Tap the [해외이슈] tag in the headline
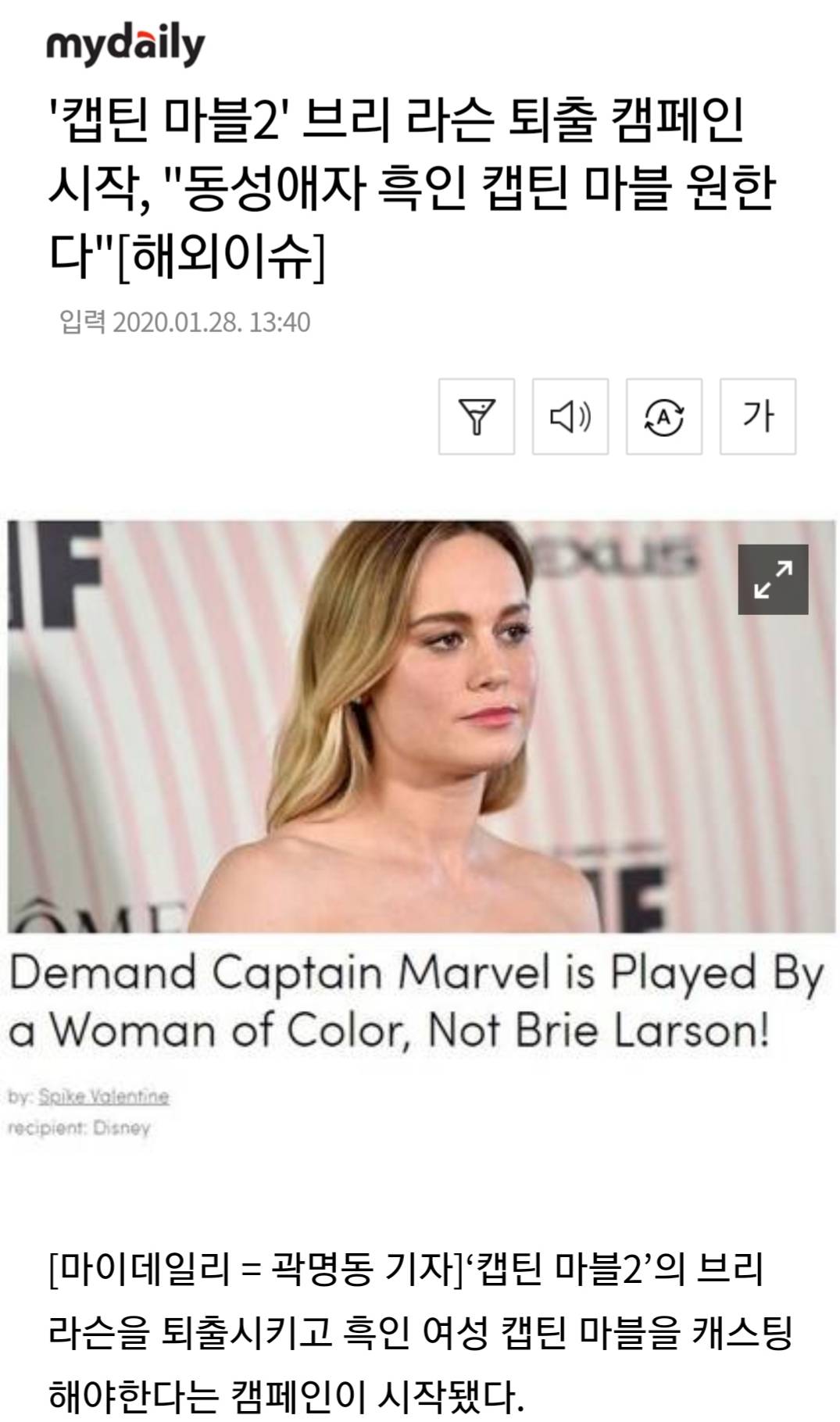This screenshot has width=840, height=1422. coord(221,257)
